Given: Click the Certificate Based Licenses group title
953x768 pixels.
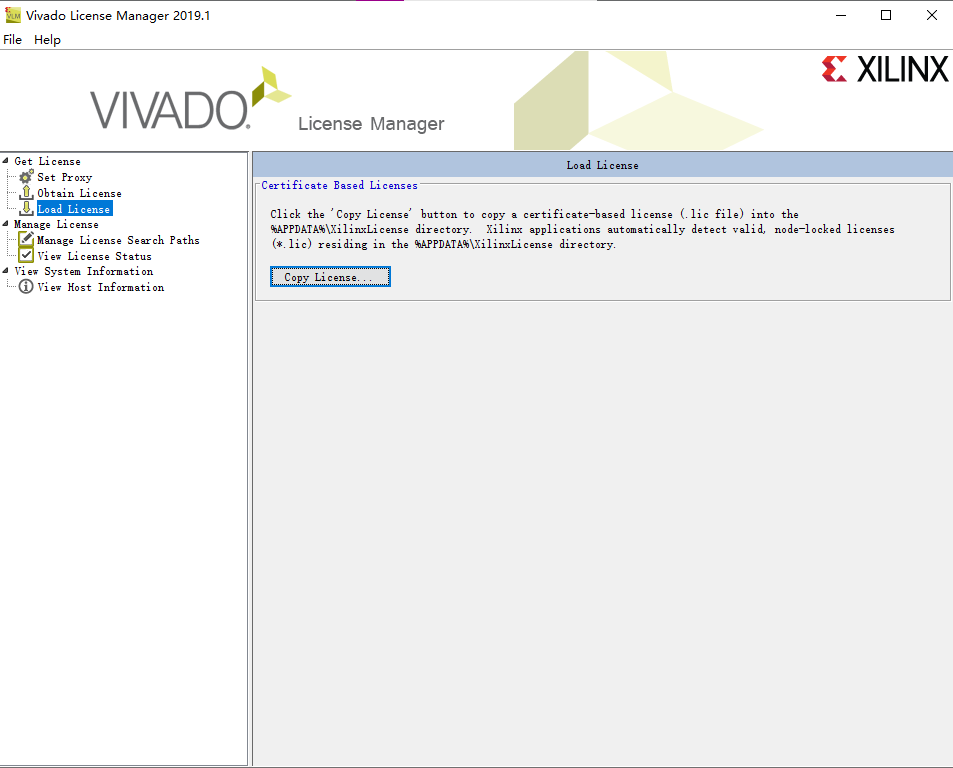Looking at the screenshot, I should click(339, 185).
